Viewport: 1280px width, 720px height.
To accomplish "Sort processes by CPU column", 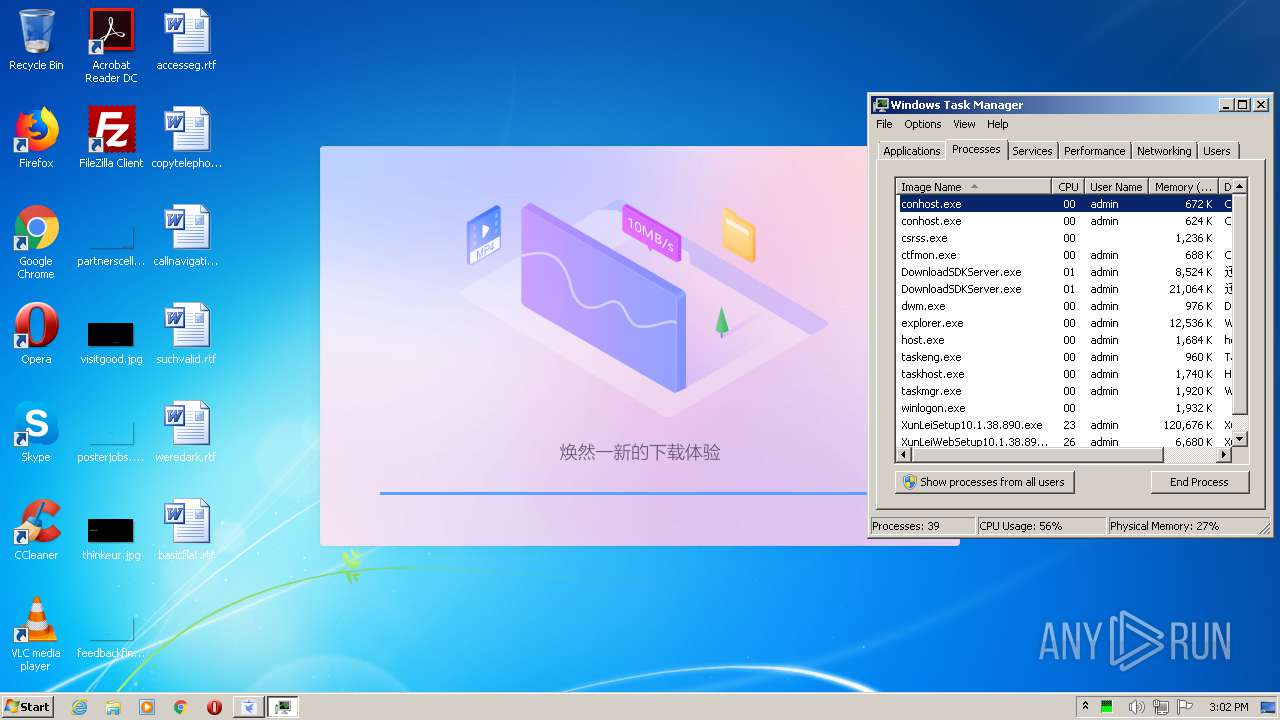I will coord(1068,186).
